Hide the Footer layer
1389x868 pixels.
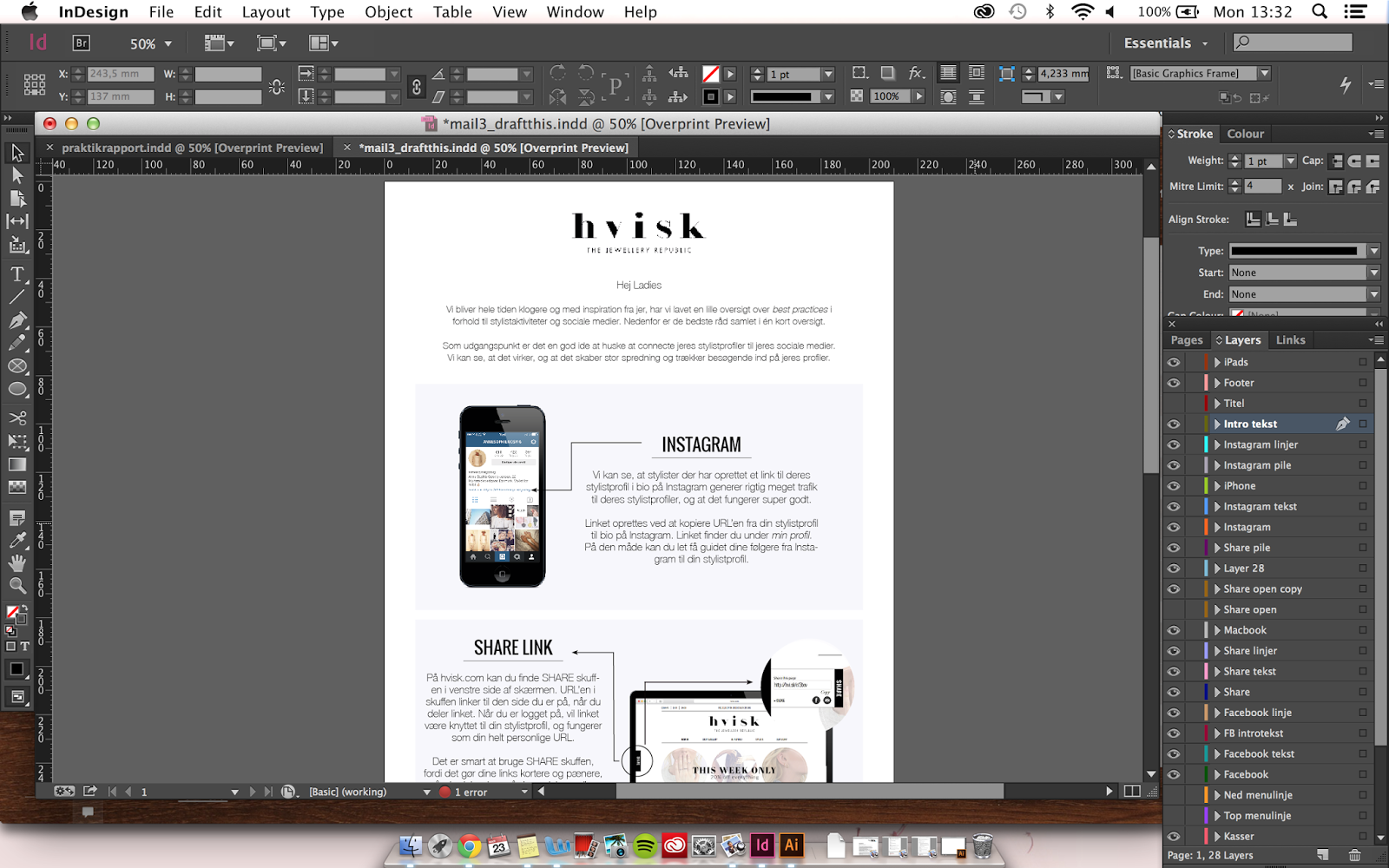1174,383
